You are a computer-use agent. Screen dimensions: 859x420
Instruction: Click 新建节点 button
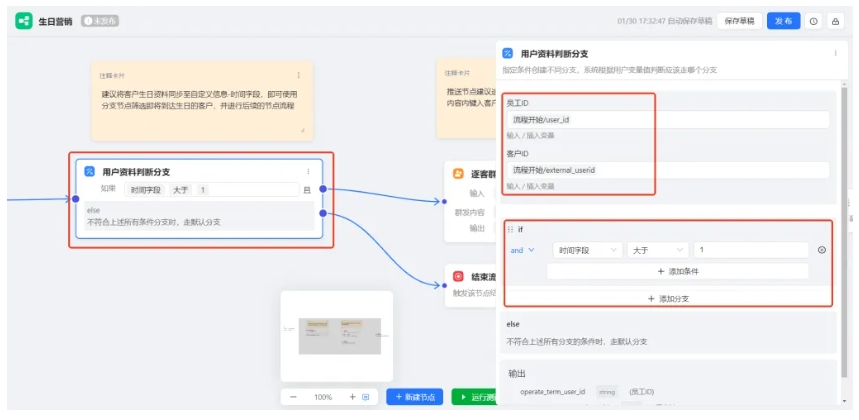tap(415, 397)
